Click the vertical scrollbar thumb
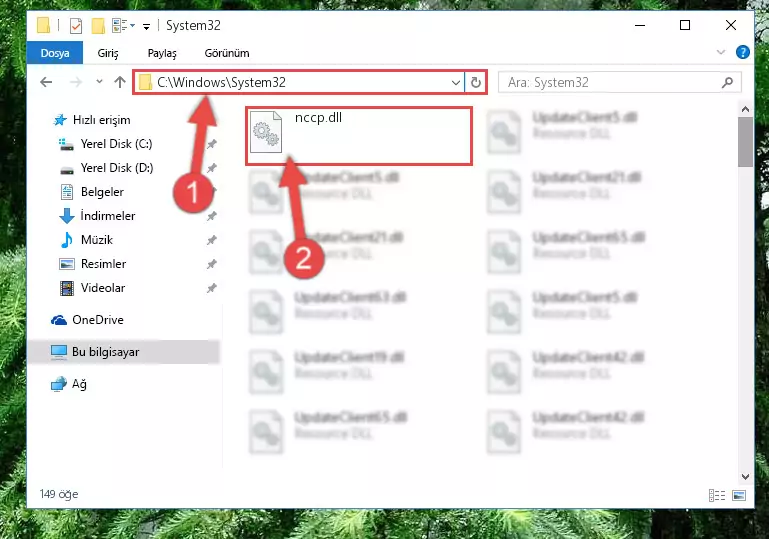The width and height of the screenshot is (769, 539). click(x=745, y=142)
